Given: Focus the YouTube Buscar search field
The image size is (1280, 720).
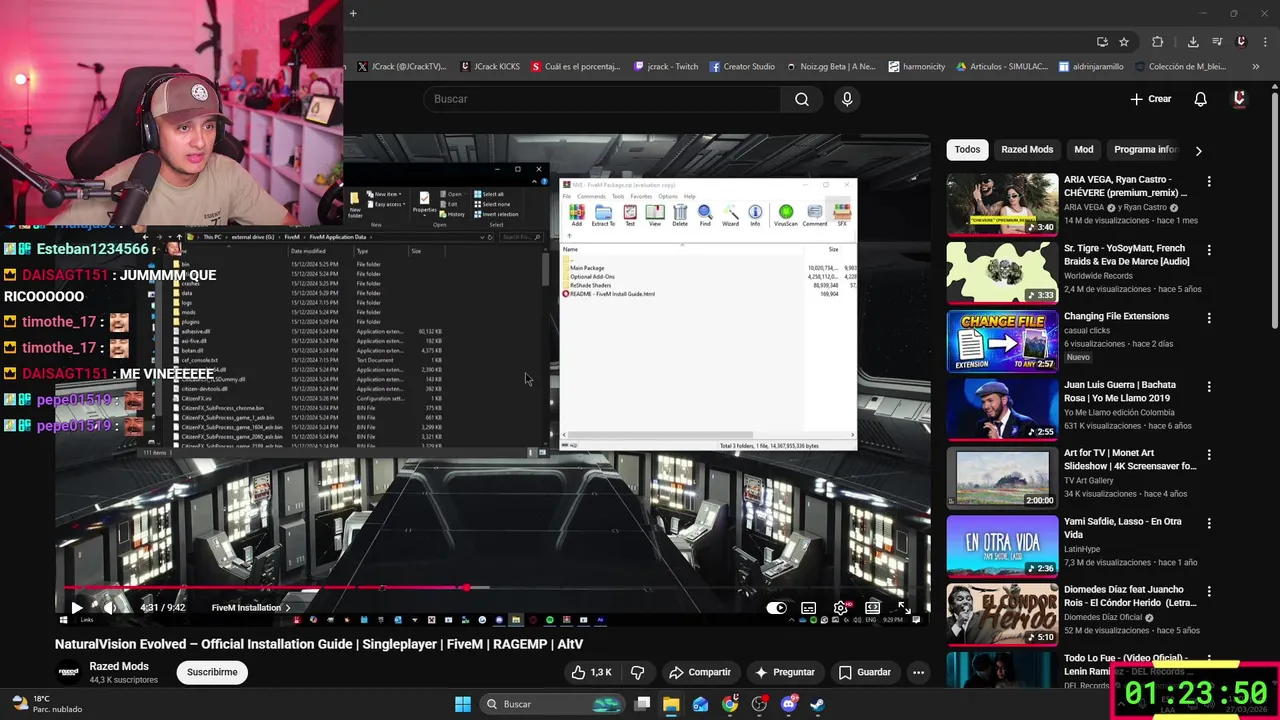Looking at the screenshot, I should 603,99.
